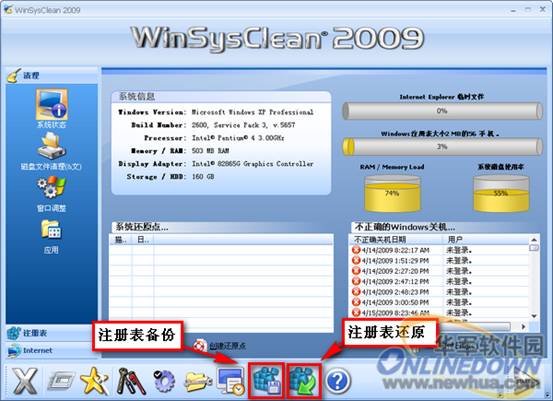553x401 pixels.
Task: Open the 磁盘文件清理 disk cleanup icon
Action: coord(51,146)
